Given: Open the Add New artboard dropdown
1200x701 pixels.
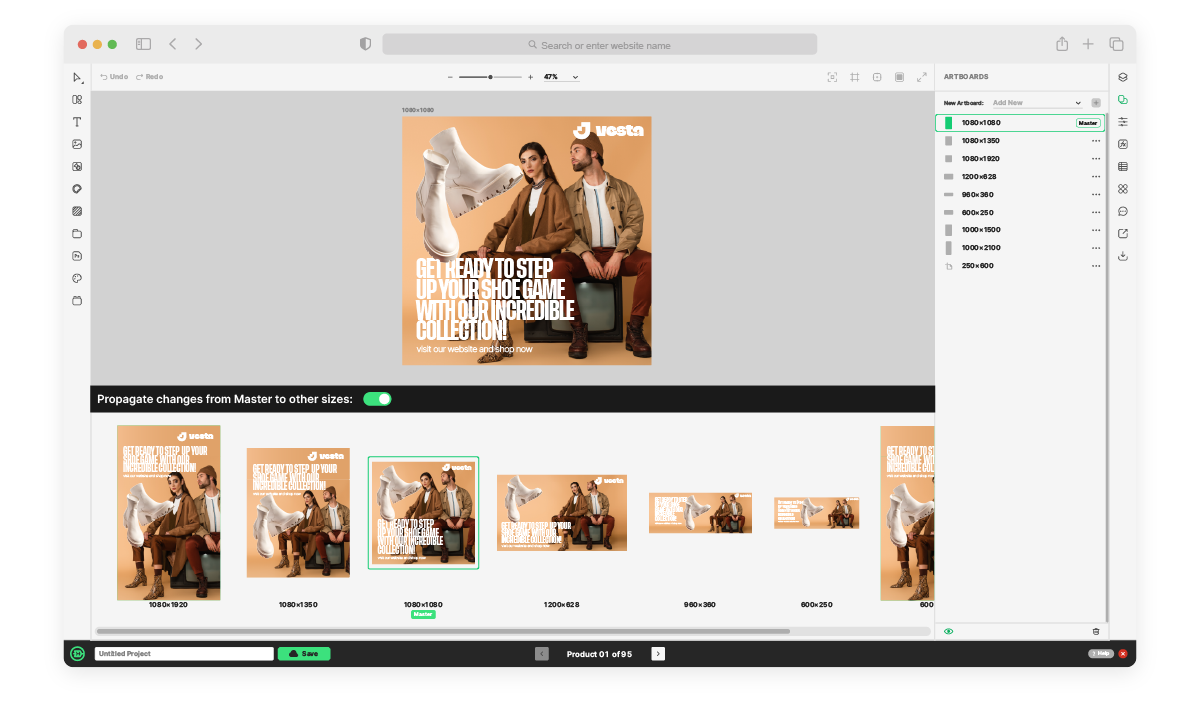Looking at the screenshot, I should coord(1037,102).
